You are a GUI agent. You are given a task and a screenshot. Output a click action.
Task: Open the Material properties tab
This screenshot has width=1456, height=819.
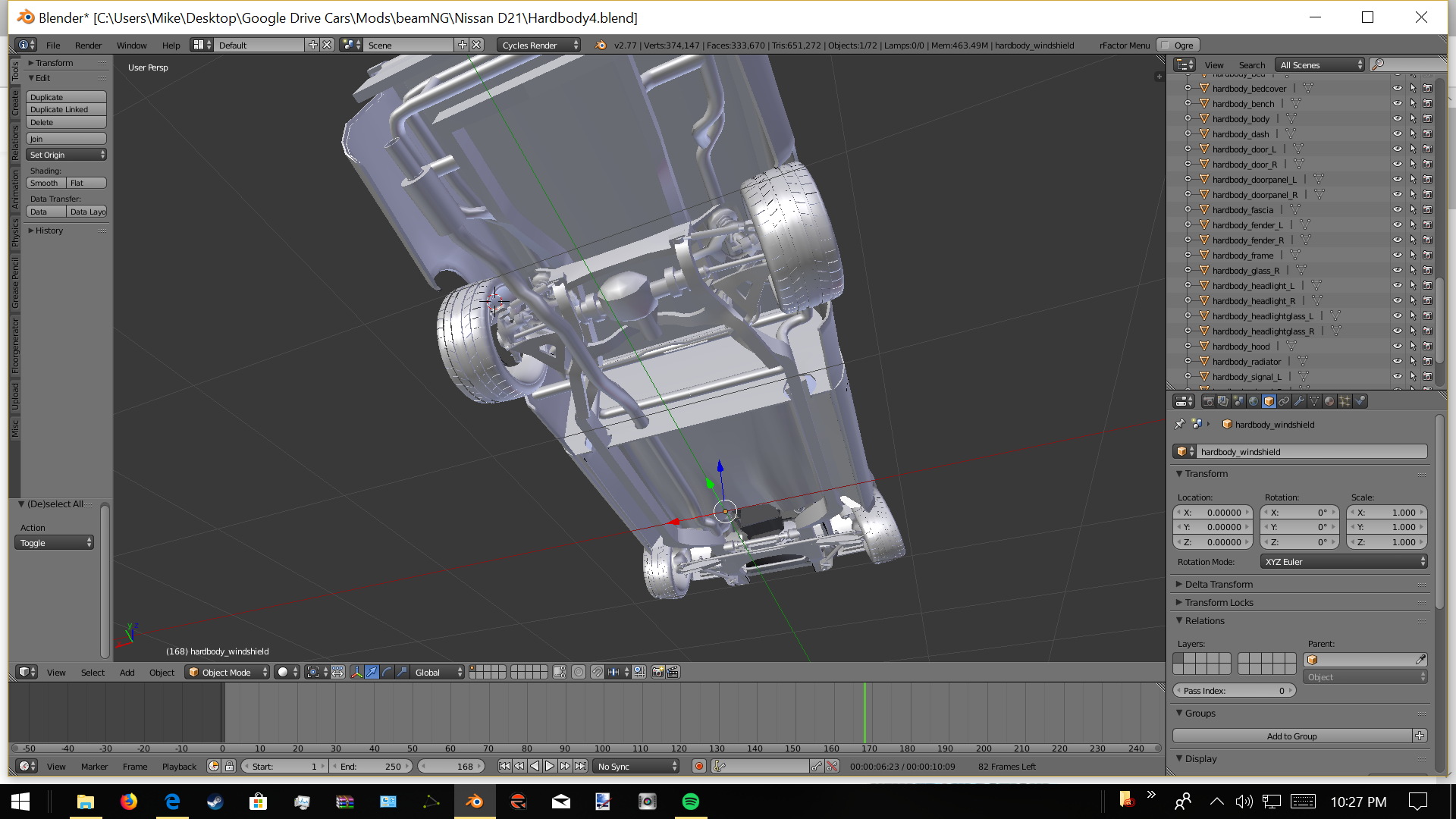(x=1329, y=401)
